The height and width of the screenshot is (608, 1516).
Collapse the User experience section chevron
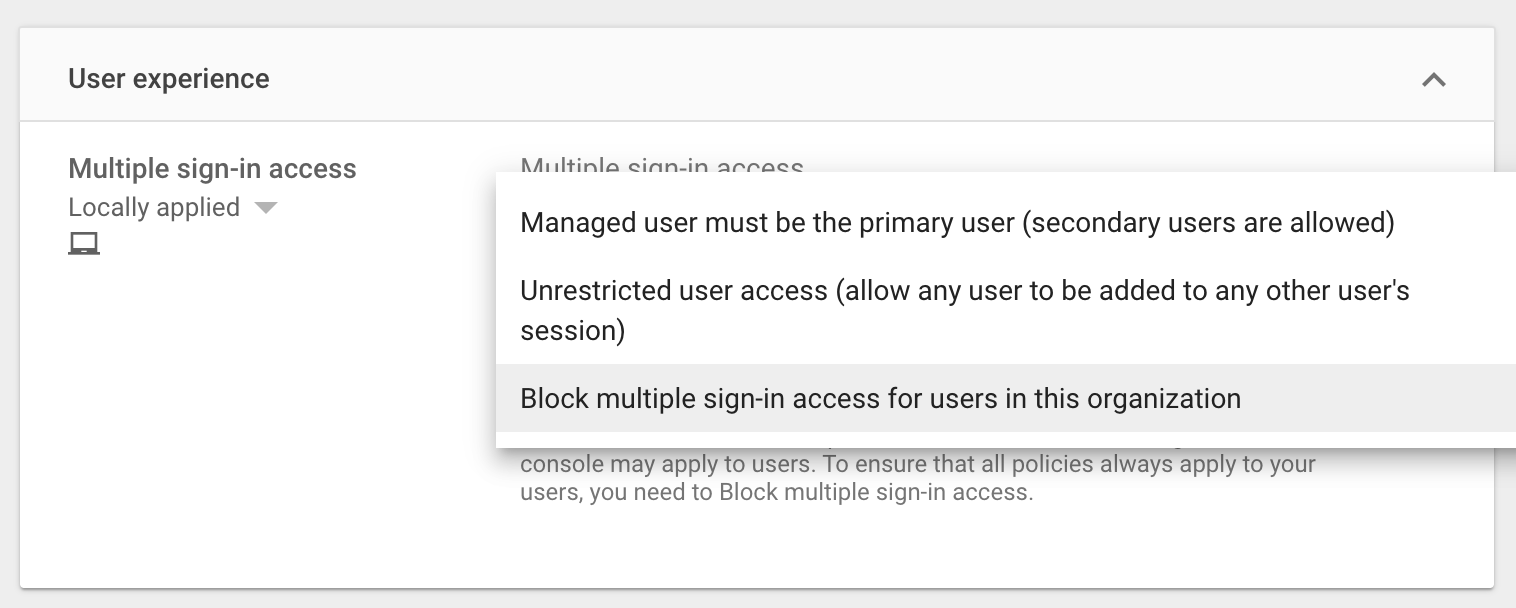tap(1433, 80)
